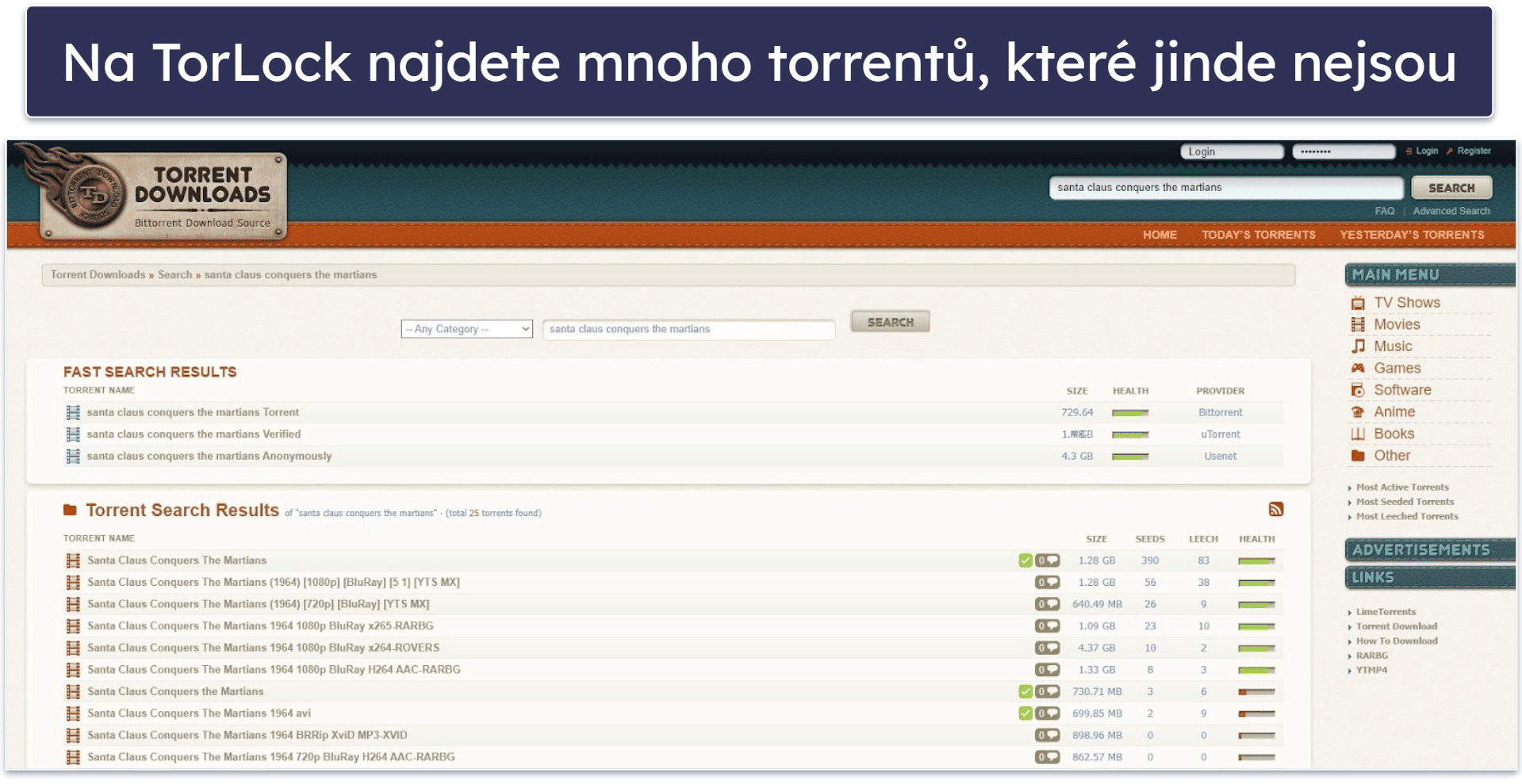The width and height of the screenshot is (1522, 784).
Task: Click the header SEARCH button
Action: 1451,188
